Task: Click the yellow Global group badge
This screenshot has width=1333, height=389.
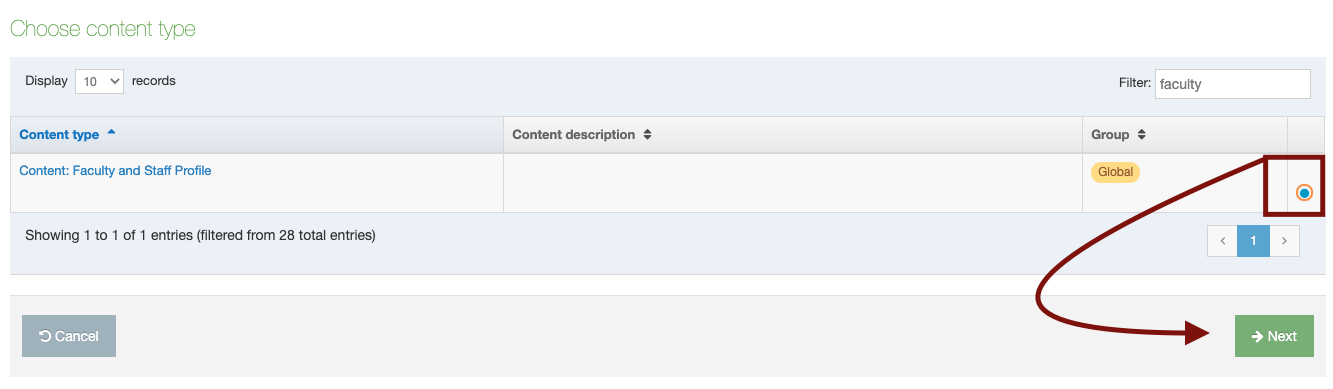Action: tap(1115, 172)
